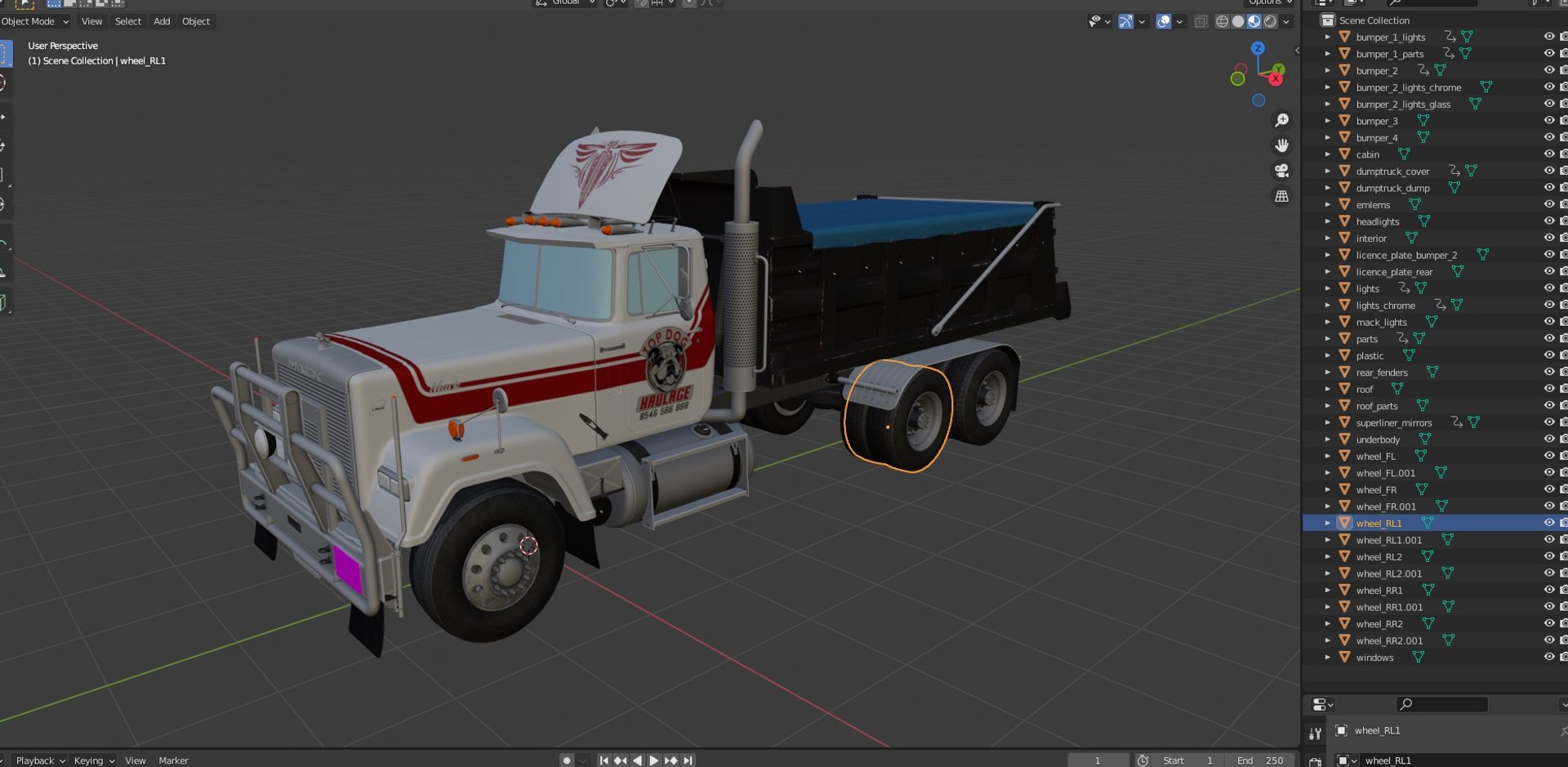Select mack_lights in outliner

point(1381,323)
